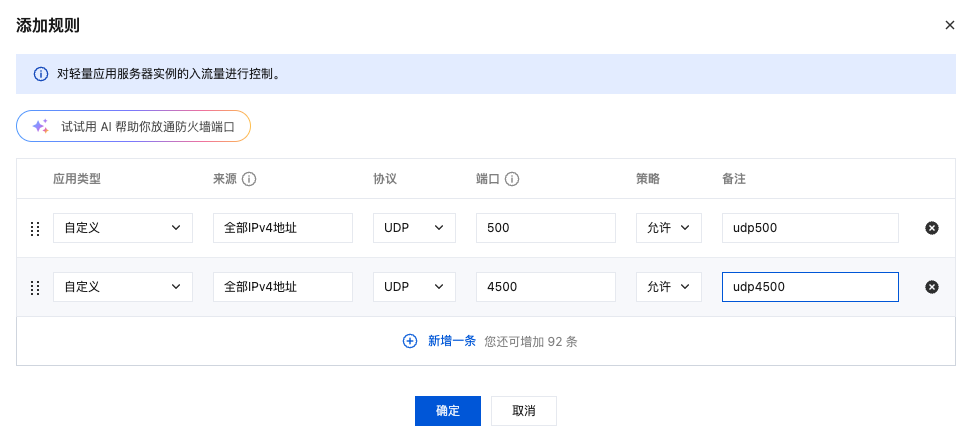Viewport: 973px width, 446px height.
Task: Open 允许 policy dropdown in the second row
Action: coord(668,287)
